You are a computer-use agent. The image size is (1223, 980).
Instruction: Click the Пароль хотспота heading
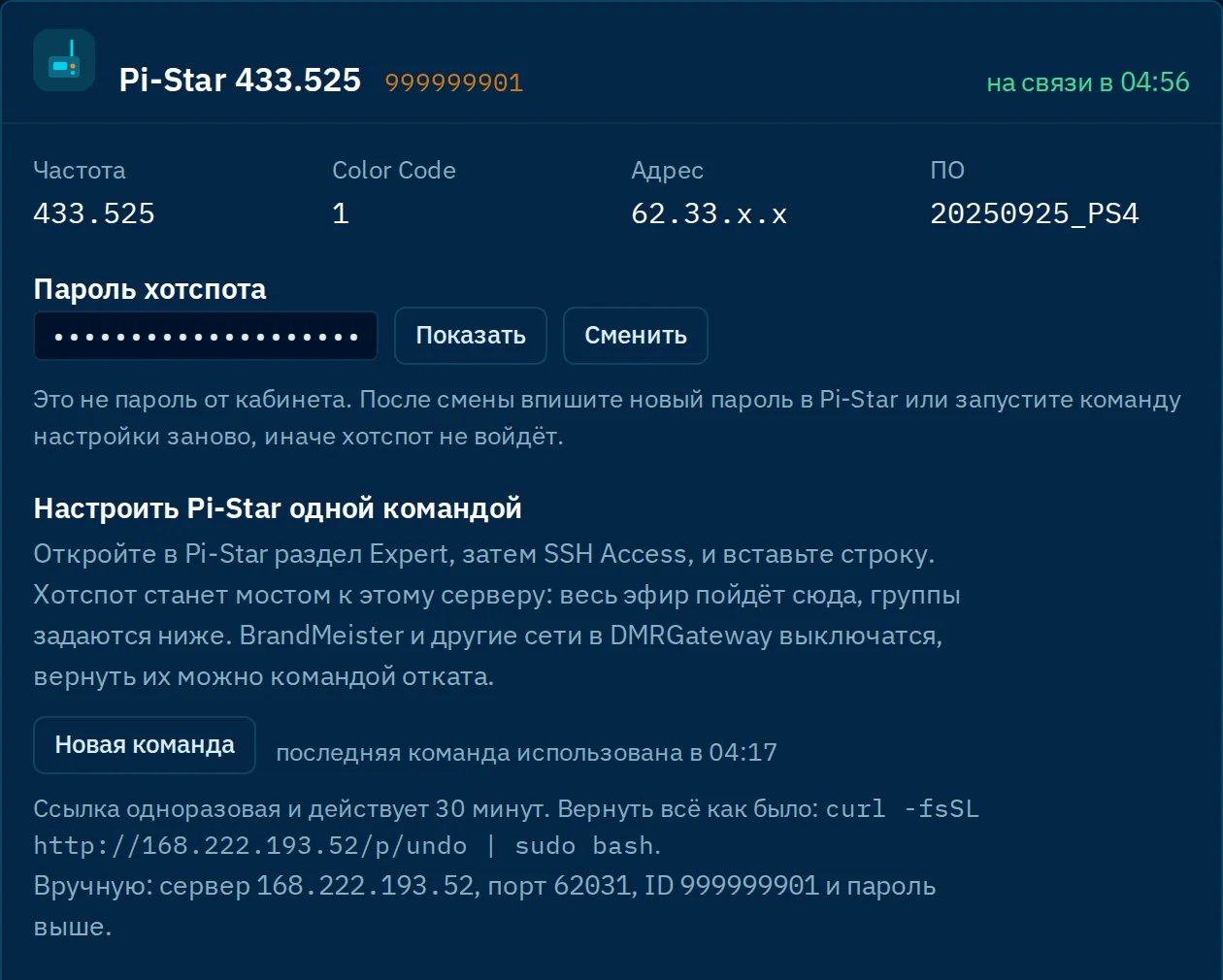pos(149,289)
